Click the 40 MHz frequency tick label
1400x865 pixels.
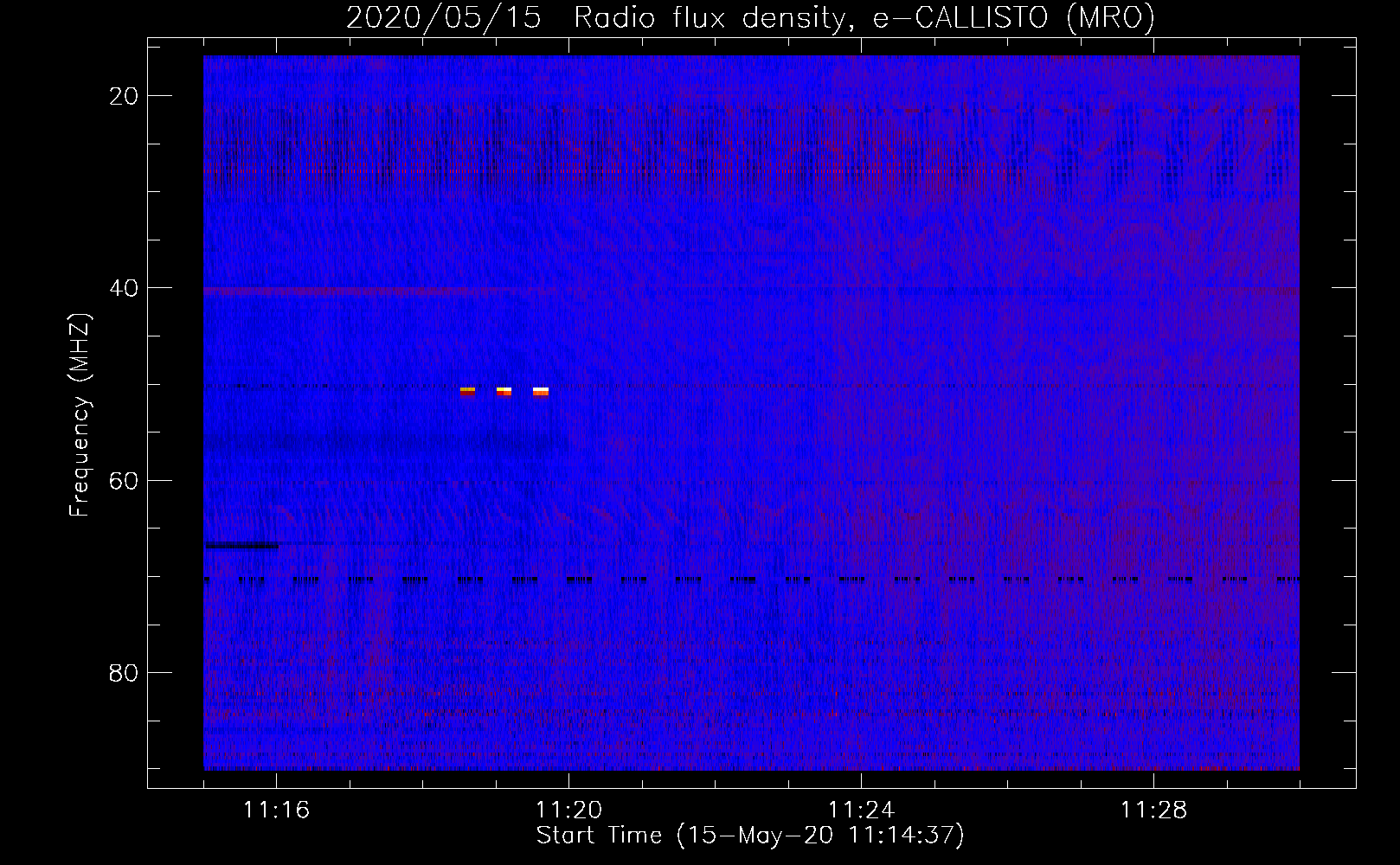[x=125, y=288]
